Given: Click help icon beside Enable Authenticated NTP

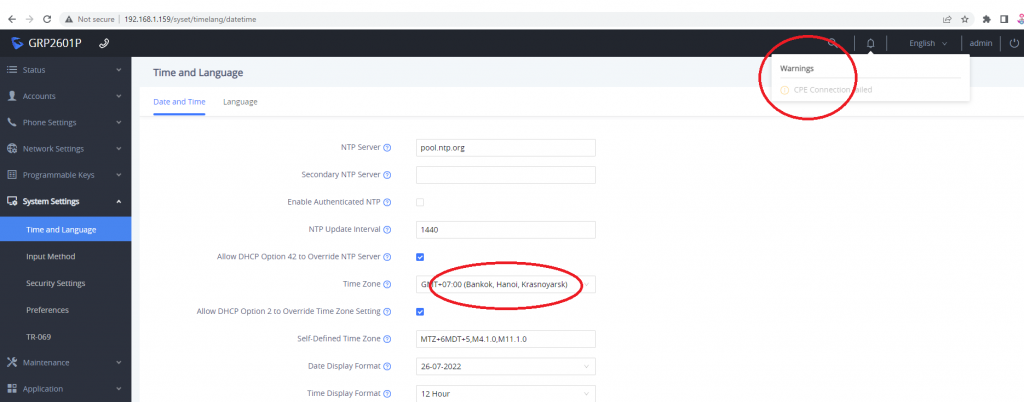Looking at the screenshot, I should pos(387,202).
